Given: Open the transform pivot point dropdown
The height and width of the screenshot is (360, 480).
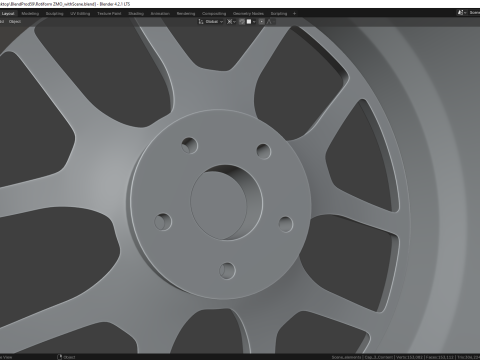Looking at the screenshot, I should tap(231, 22).
